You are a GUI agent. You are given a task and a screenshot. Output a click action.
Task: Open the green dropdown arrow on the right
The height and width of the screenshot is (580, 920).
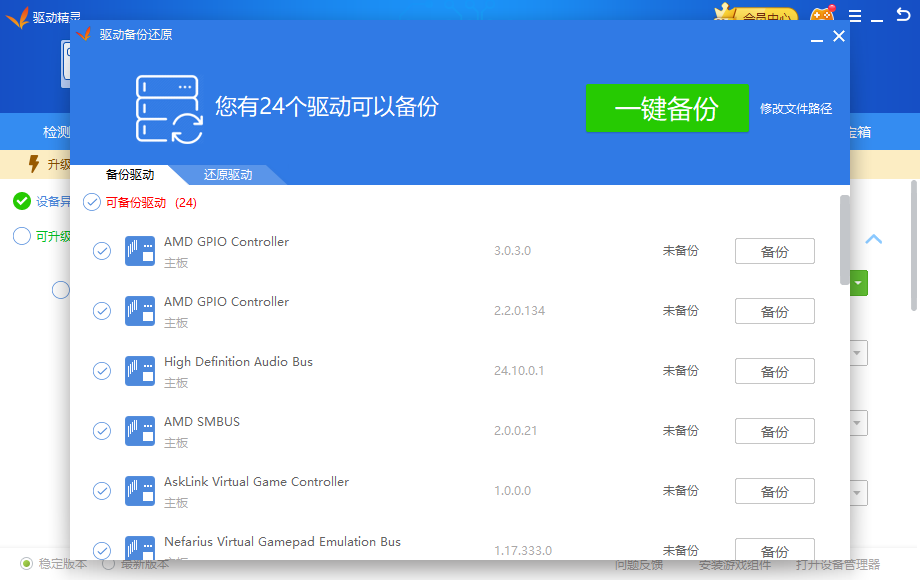(858, 283)
